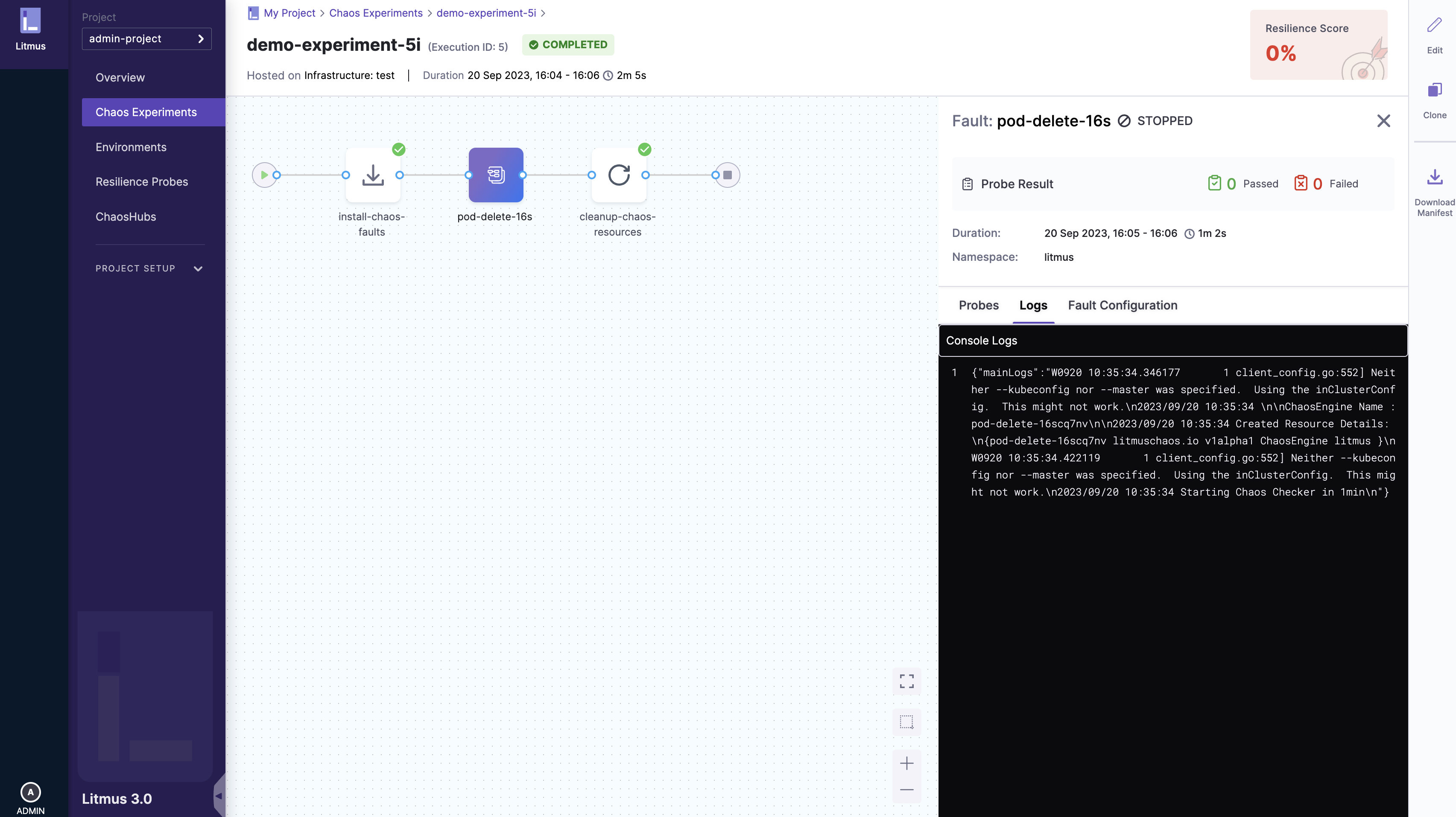Collapse the sidebar with arrow handle

pyautogui.click(x=219, y=796)
